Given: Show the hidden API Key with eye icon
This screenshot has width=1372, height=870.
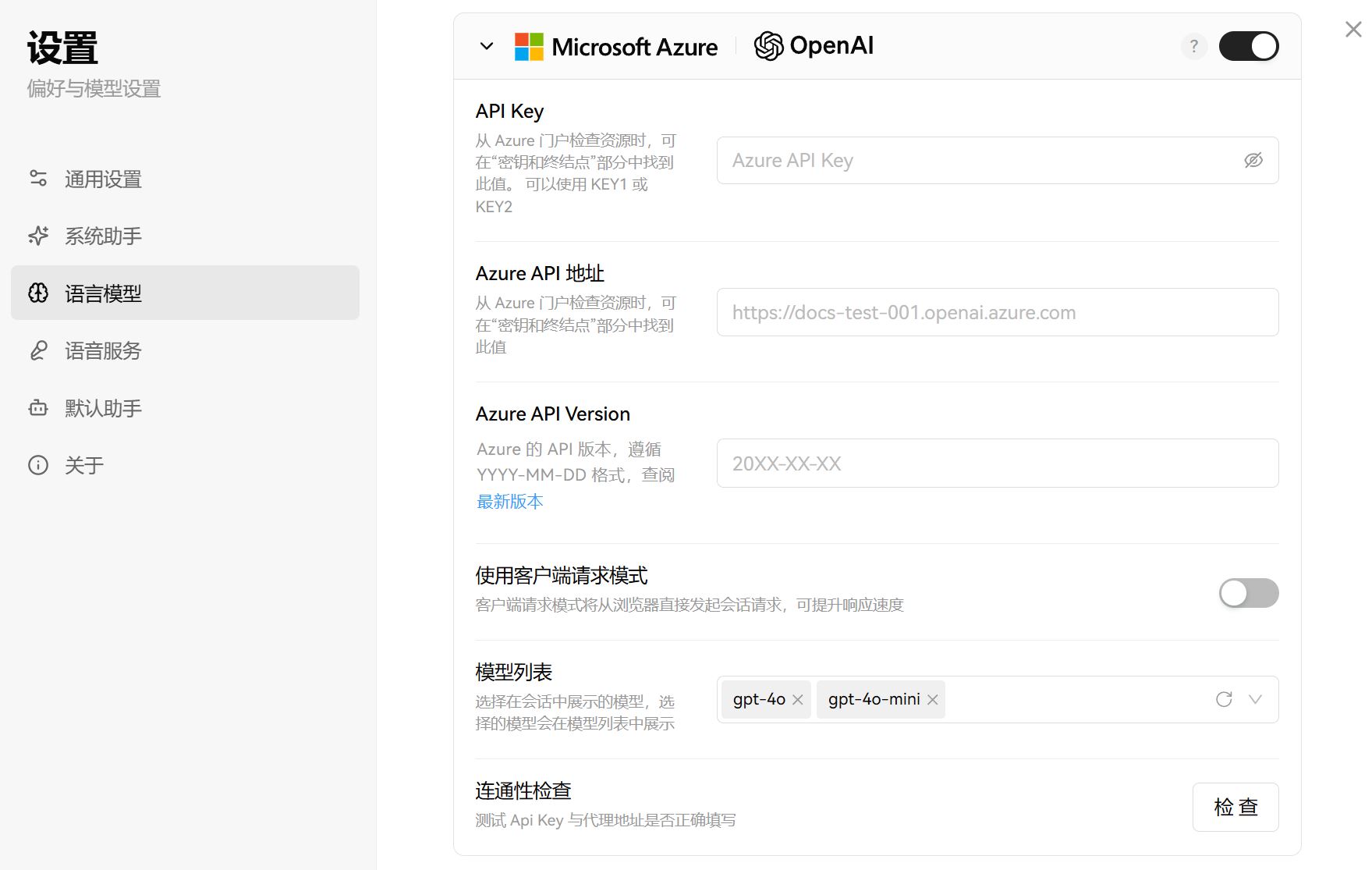Looking at the screenshot, I should (1253, 161).
